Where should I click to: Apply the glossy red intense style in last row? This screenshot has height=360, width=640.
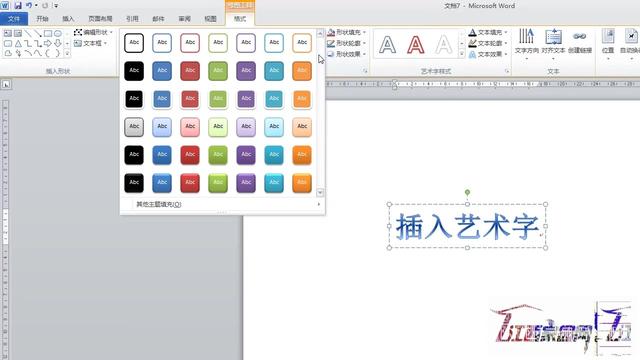[190, 183]
